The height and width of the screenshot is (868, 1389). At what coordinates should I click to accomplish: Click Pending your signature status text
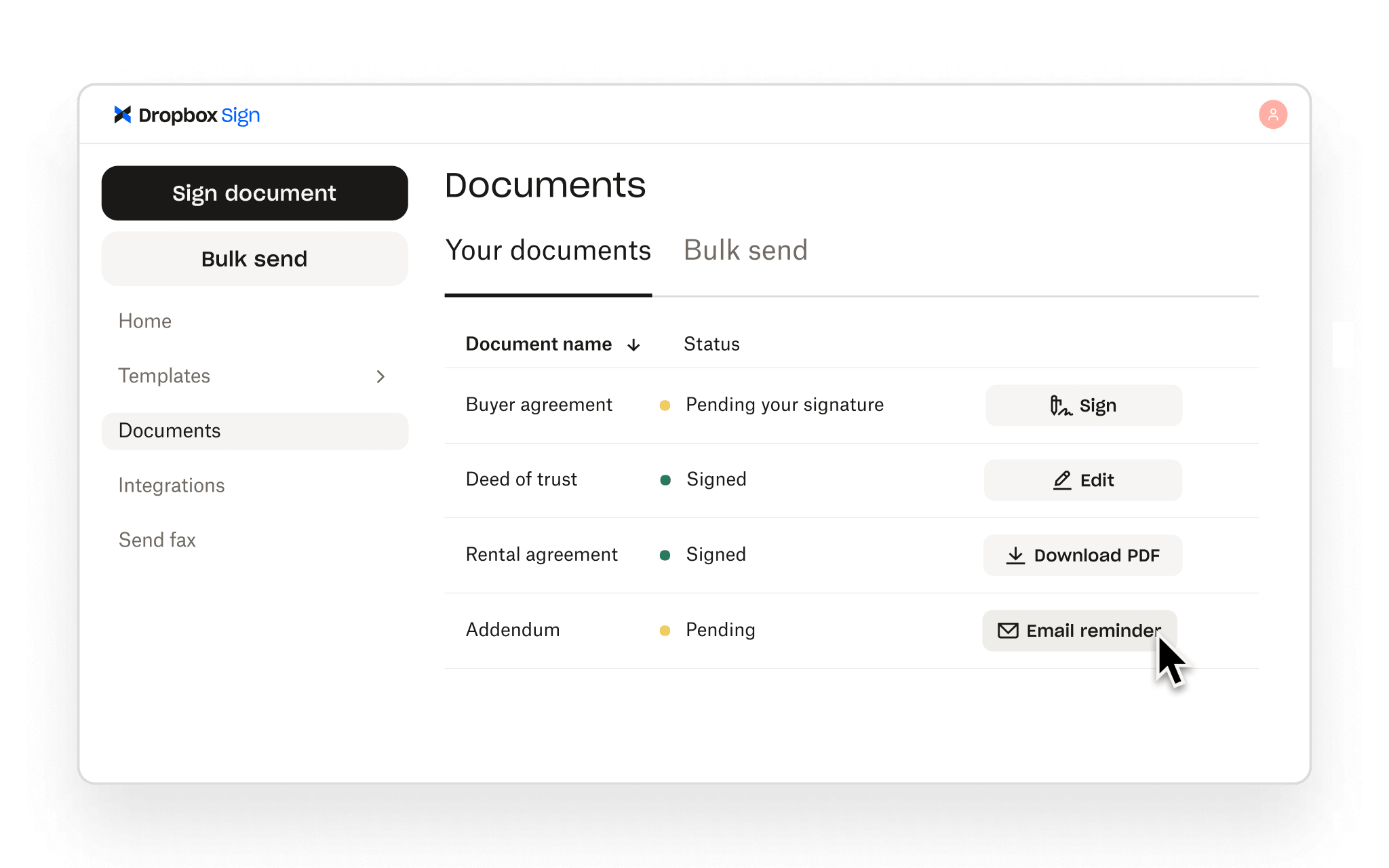pyautogui.click(x=785, y=405)
